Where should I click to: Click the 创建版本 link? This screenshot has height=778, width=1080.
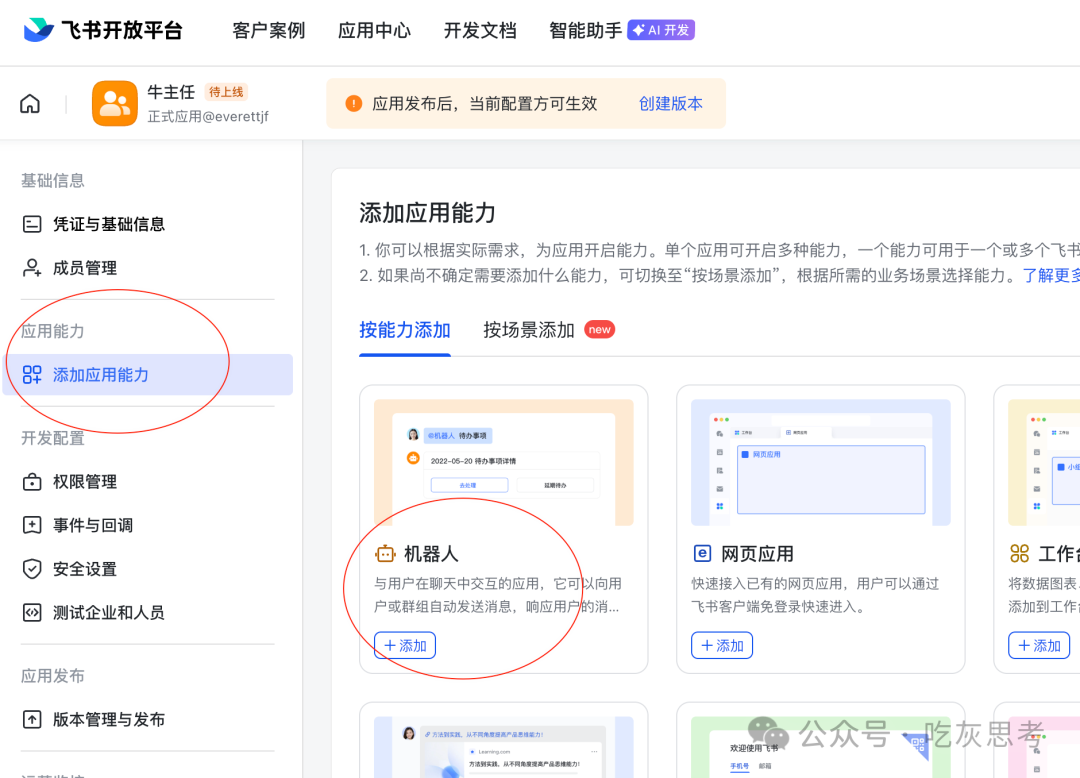[671, 103]
